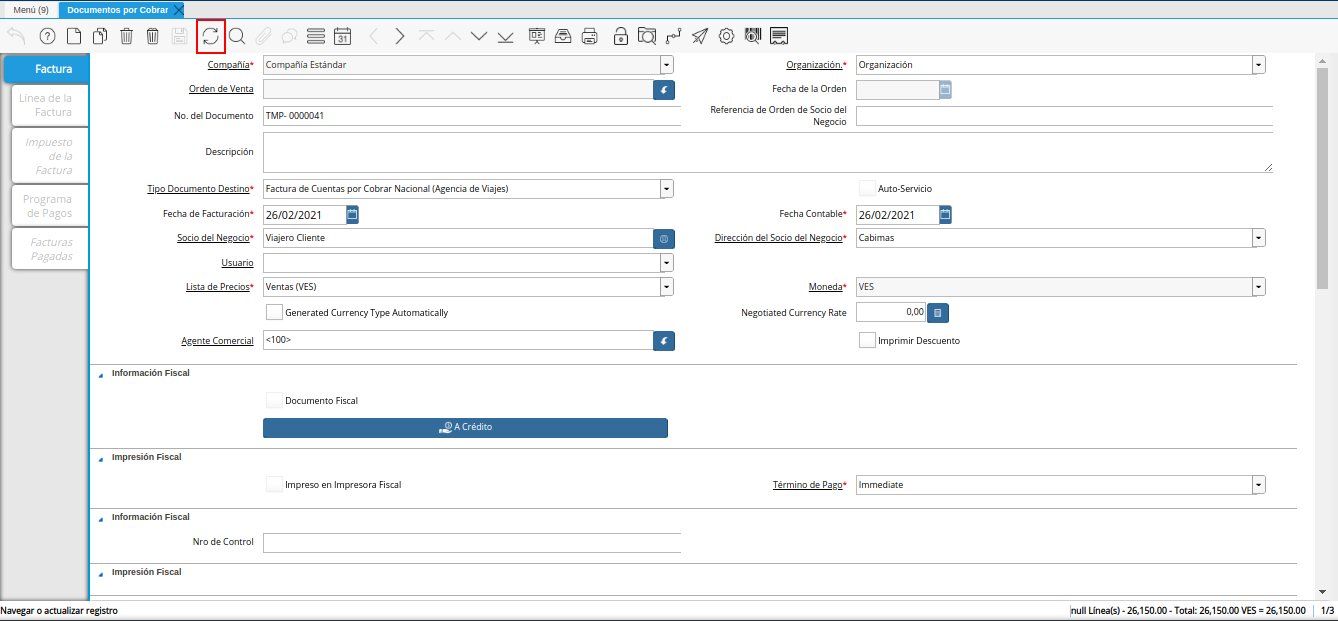Click the Descripción text field
1338x621 pixels.
[x=767, y=153]
